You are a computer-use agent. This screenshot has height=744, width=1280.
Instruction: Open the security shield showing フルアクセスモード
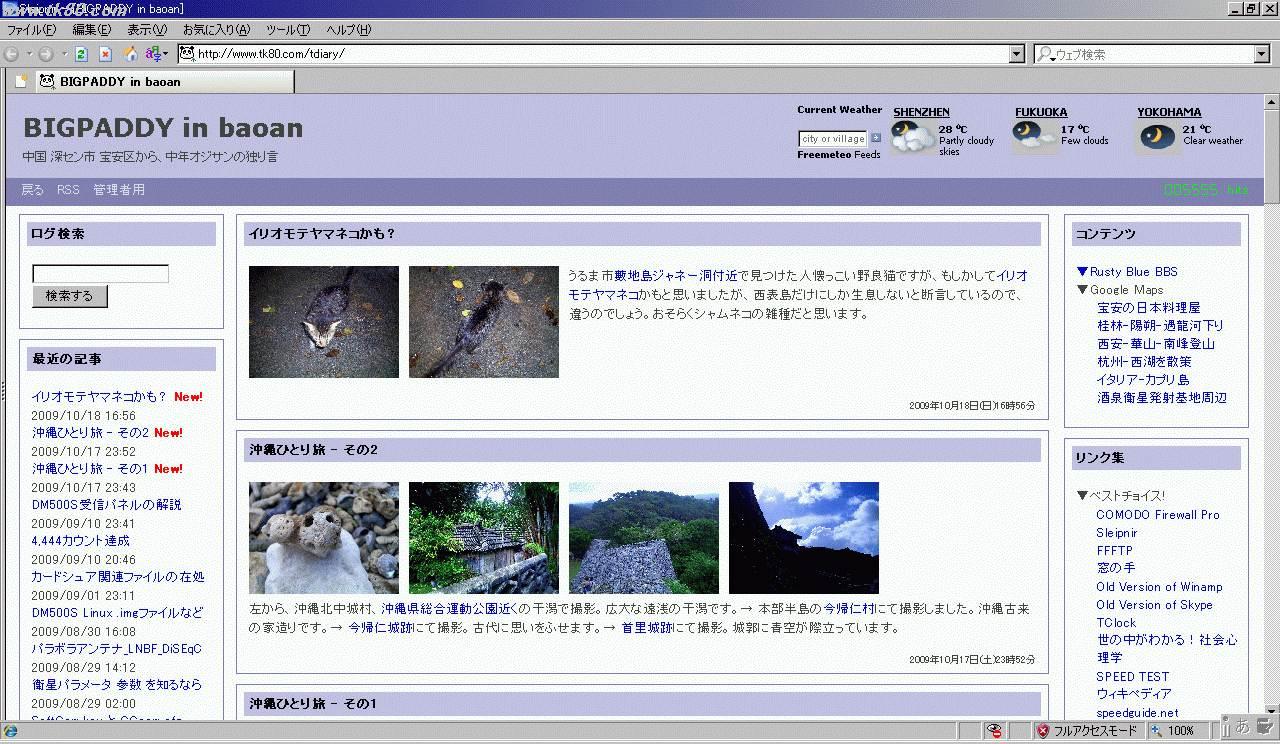(1043, 730)
